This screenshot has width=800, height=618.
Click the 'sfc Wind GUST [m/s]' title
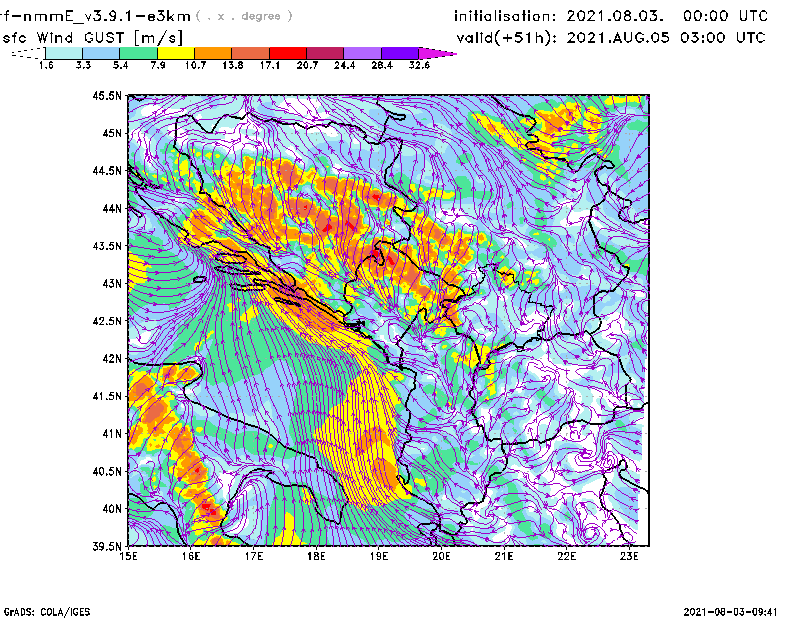tap(92, 38)
